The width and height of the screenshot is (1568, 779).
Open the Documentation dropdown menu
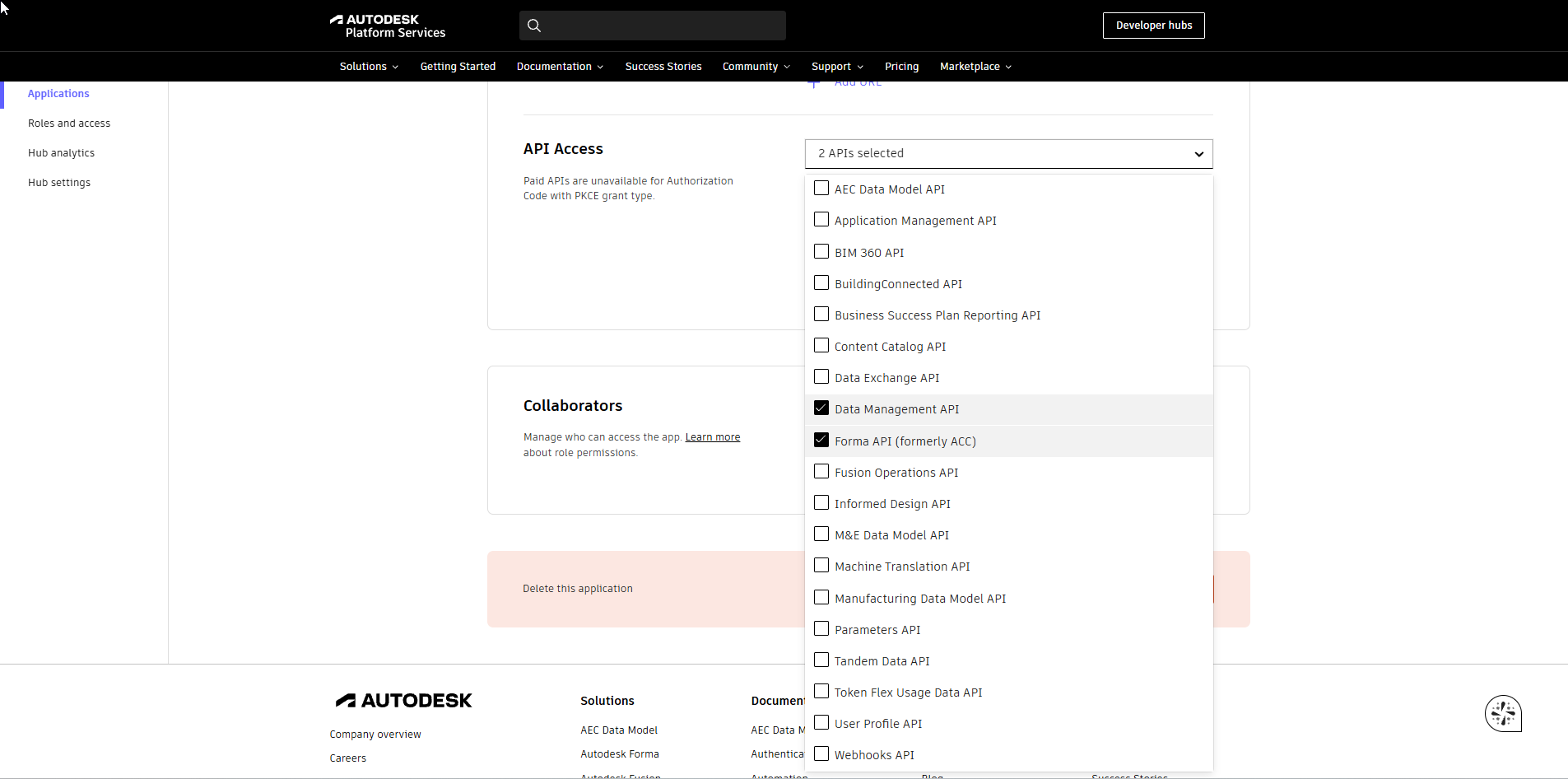(560, 67)
